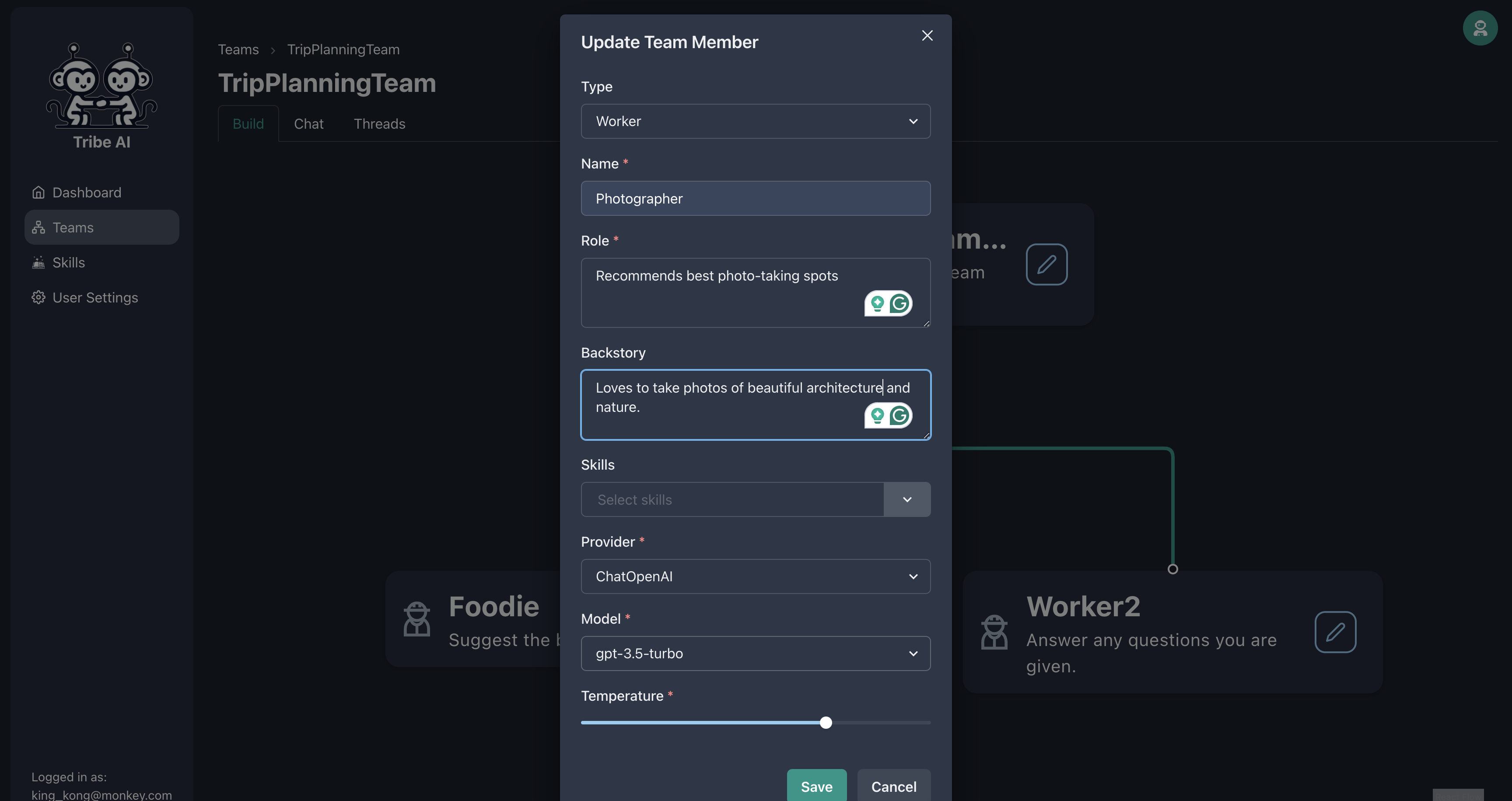Click the Tribe AI monkey logo

coord(101,85)
